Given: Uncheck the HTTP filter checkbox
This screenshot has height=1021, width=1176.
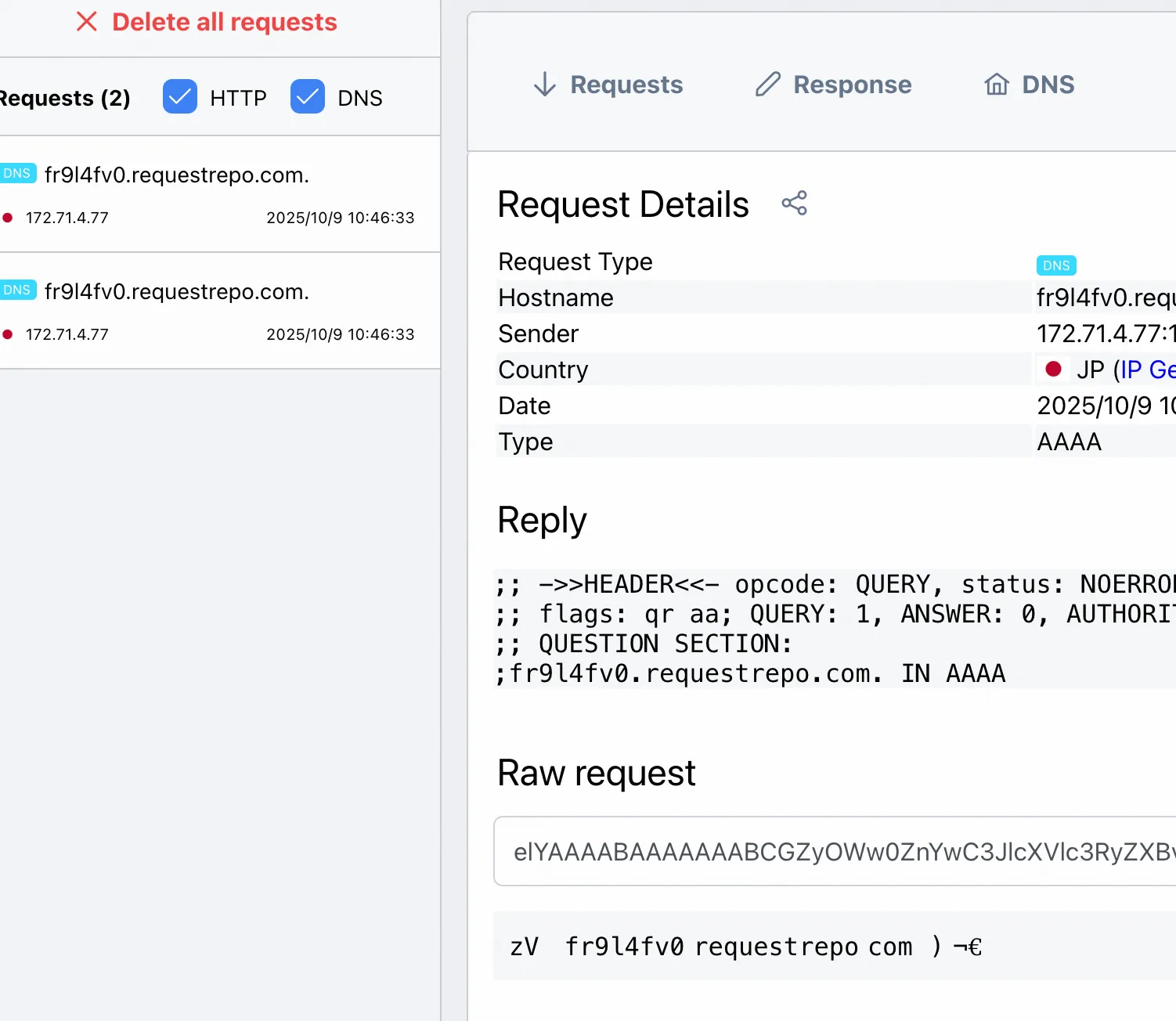Looking at the screenshot, I should click(180, 97).
